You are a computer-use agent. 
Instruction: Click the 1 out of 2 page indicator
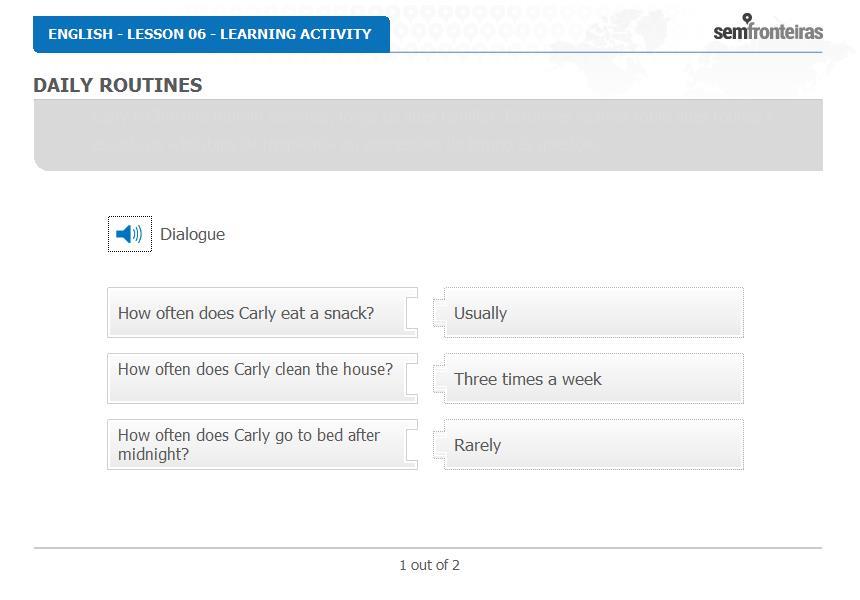429,565
